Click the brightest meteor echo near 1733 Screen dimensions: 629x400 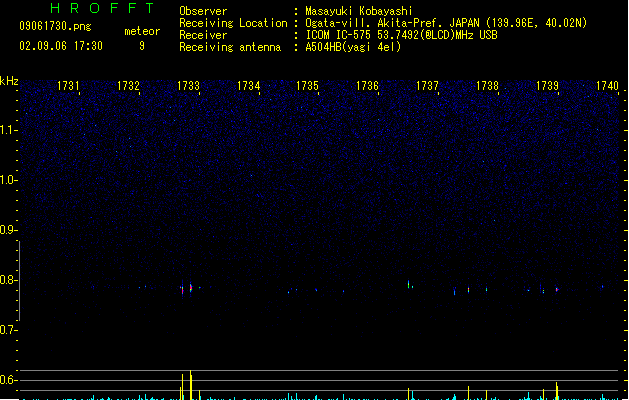[x=191, y=288]
